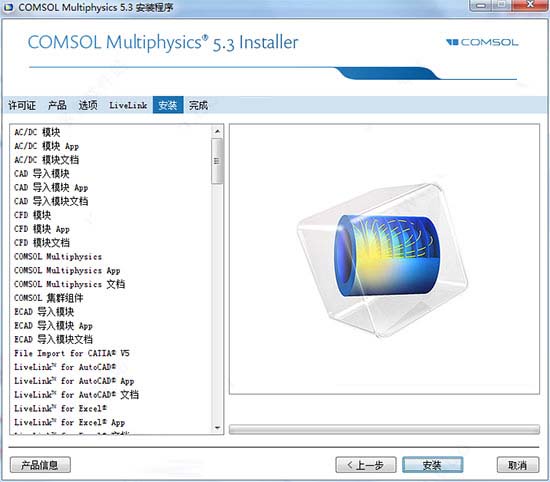Screen dimensions: 550x482
Task: Open the 许可证 tab
Action: coord(22,105)
